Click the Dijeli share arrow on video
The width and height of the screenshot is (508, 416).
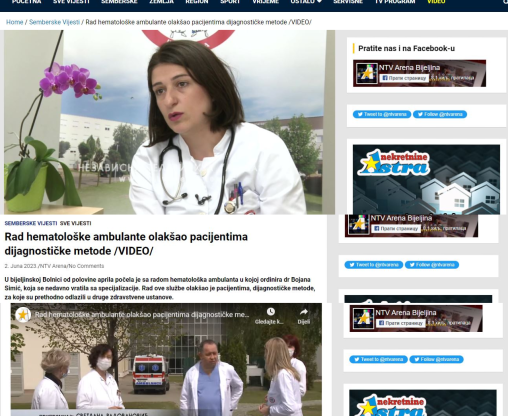tap(304, 312)
